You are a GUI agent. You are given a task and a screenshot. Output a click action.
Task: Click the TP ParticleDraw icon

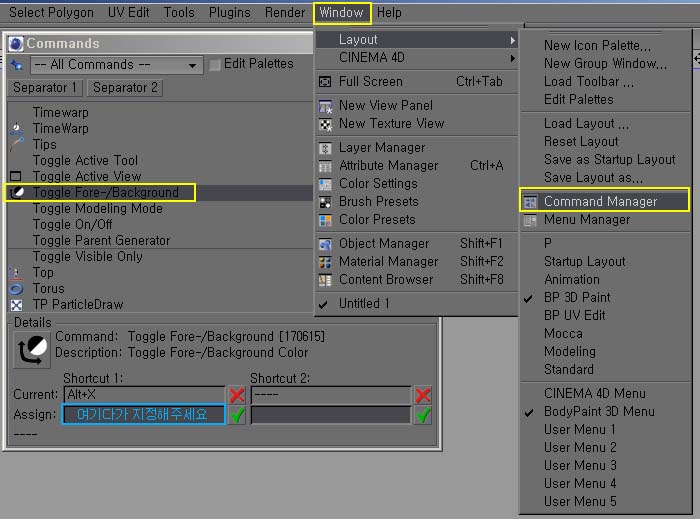[16, 305]
